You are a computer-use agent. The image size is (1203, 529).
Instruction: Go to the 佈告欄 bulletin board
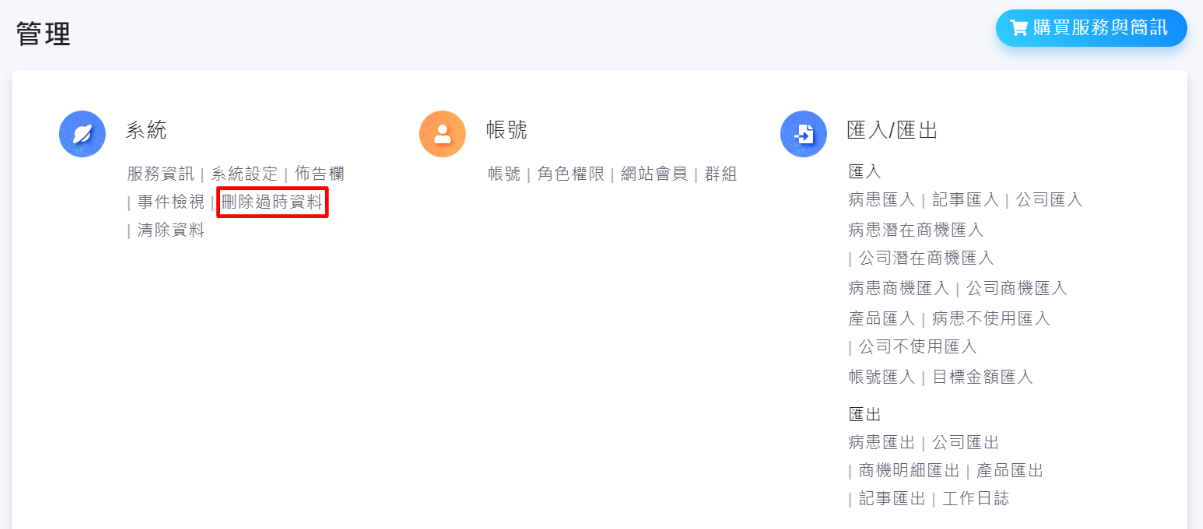pyautogui.click(x=319, y=174)
